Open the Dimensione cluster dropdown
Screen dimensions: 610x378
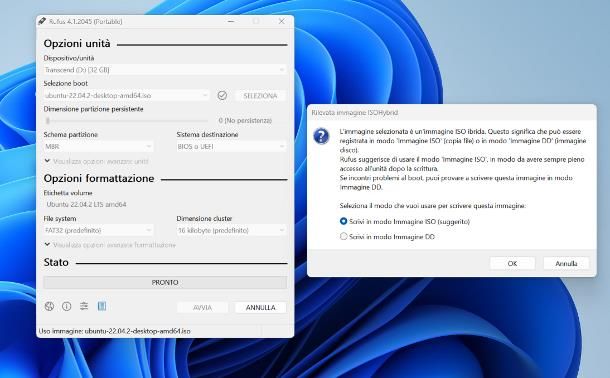pyautogui.click(x=231, y=231)
